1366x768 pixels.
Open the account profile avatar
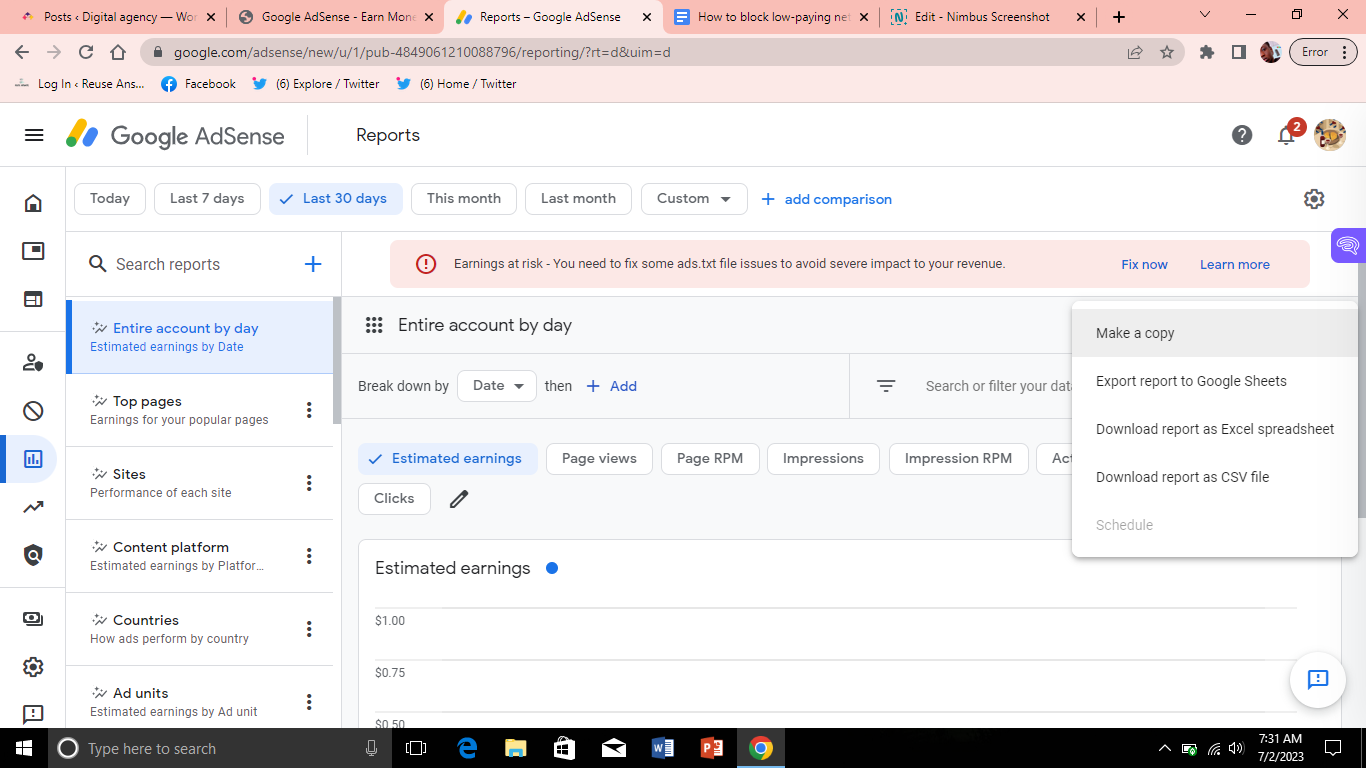coord(1330,135)
